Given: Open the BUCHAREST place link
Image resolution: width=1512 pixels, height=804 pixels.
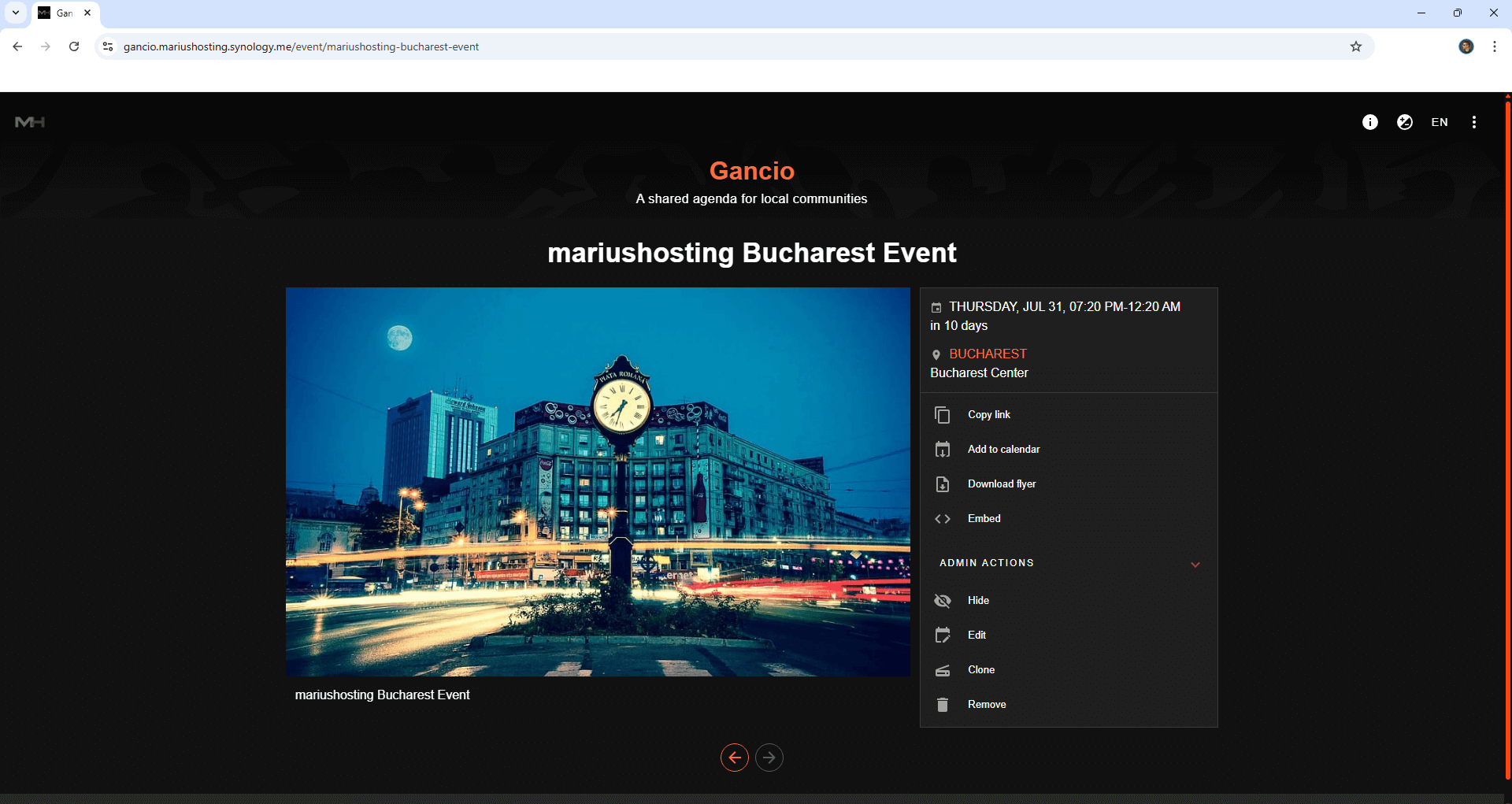Looking at the screenshot, I should click(988, 354).
